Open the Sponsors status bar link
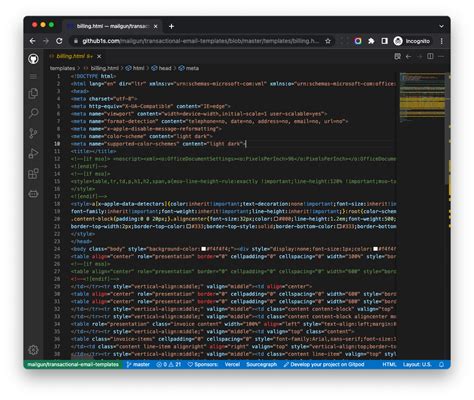474x400 pixels. [202, 364]
